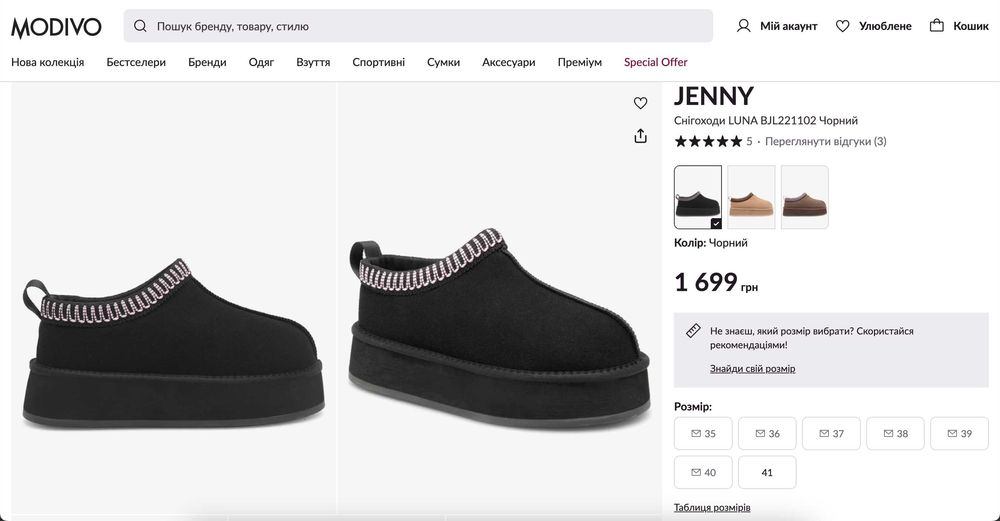Click the search magnifier icon
This screenshot has height=521, width=1000.
tap(140, 26)
